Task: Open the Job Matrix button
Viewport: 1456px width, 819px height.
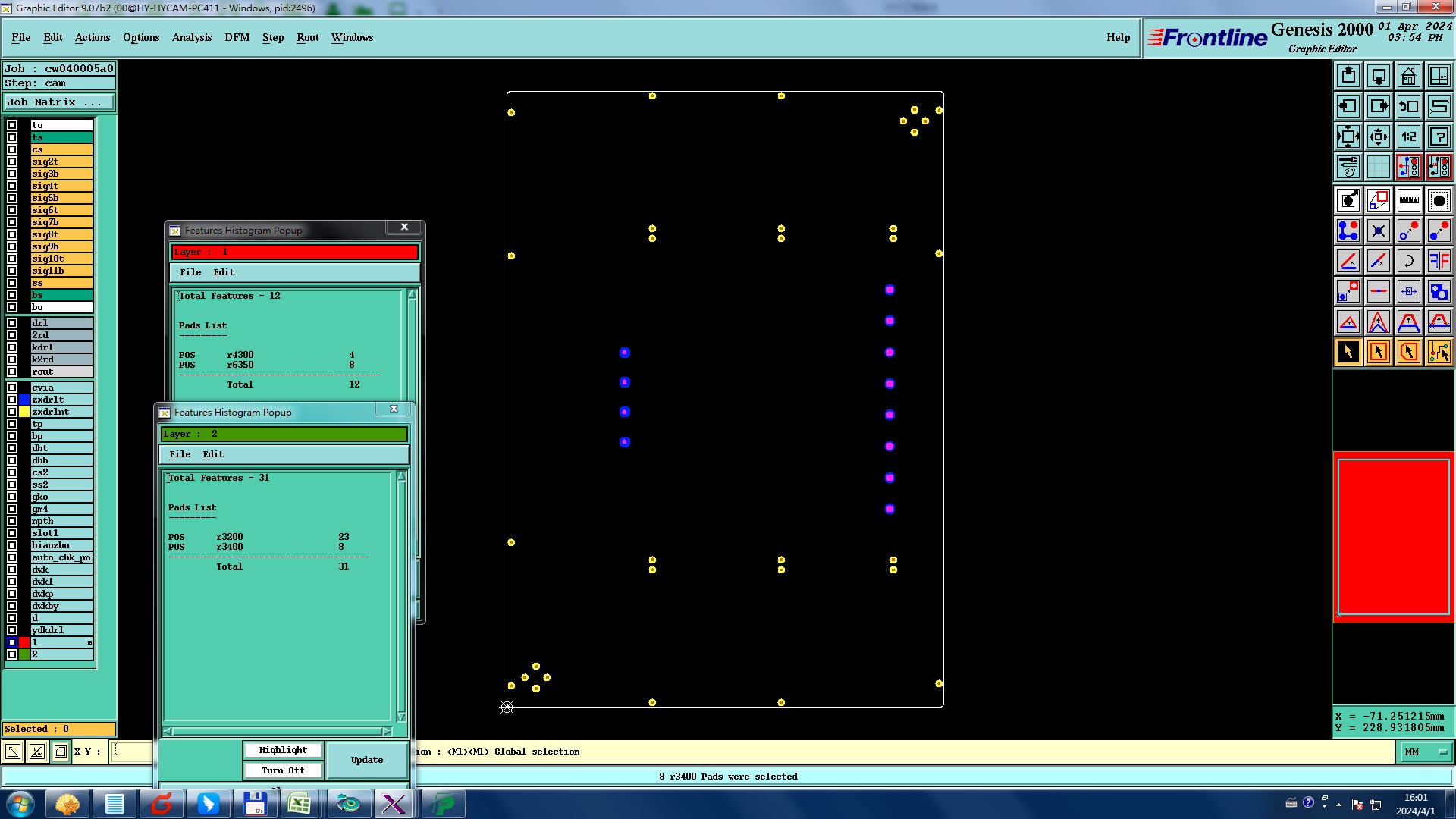Action: [59, 102]
